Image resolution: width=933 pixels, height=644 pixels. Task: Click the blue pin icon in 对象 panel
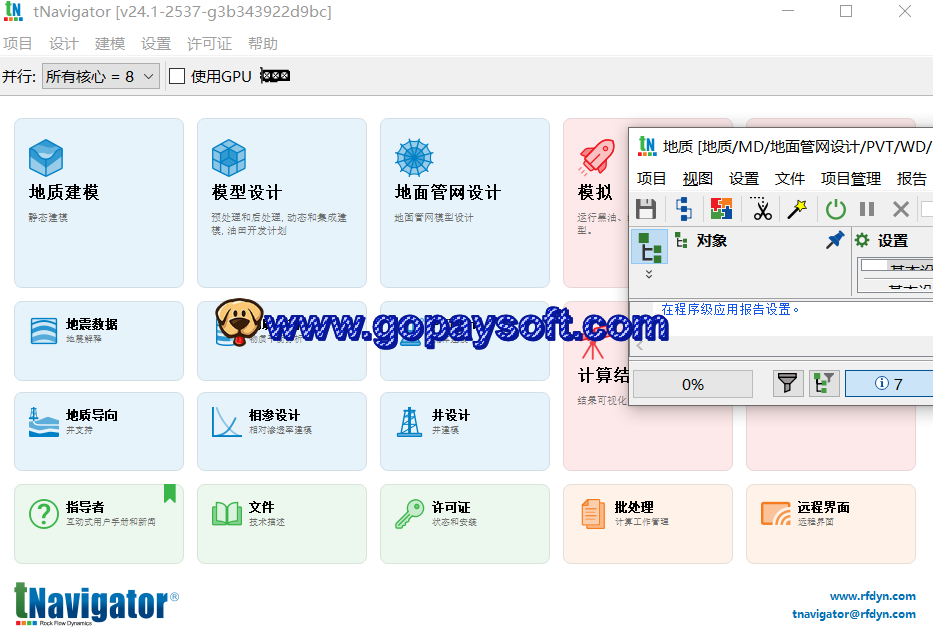point(835,240)
